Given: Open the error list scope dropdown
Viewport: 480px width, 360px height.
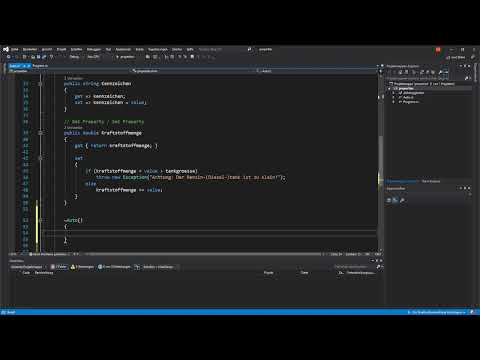Looking at the screenshot, I should 28,267.
